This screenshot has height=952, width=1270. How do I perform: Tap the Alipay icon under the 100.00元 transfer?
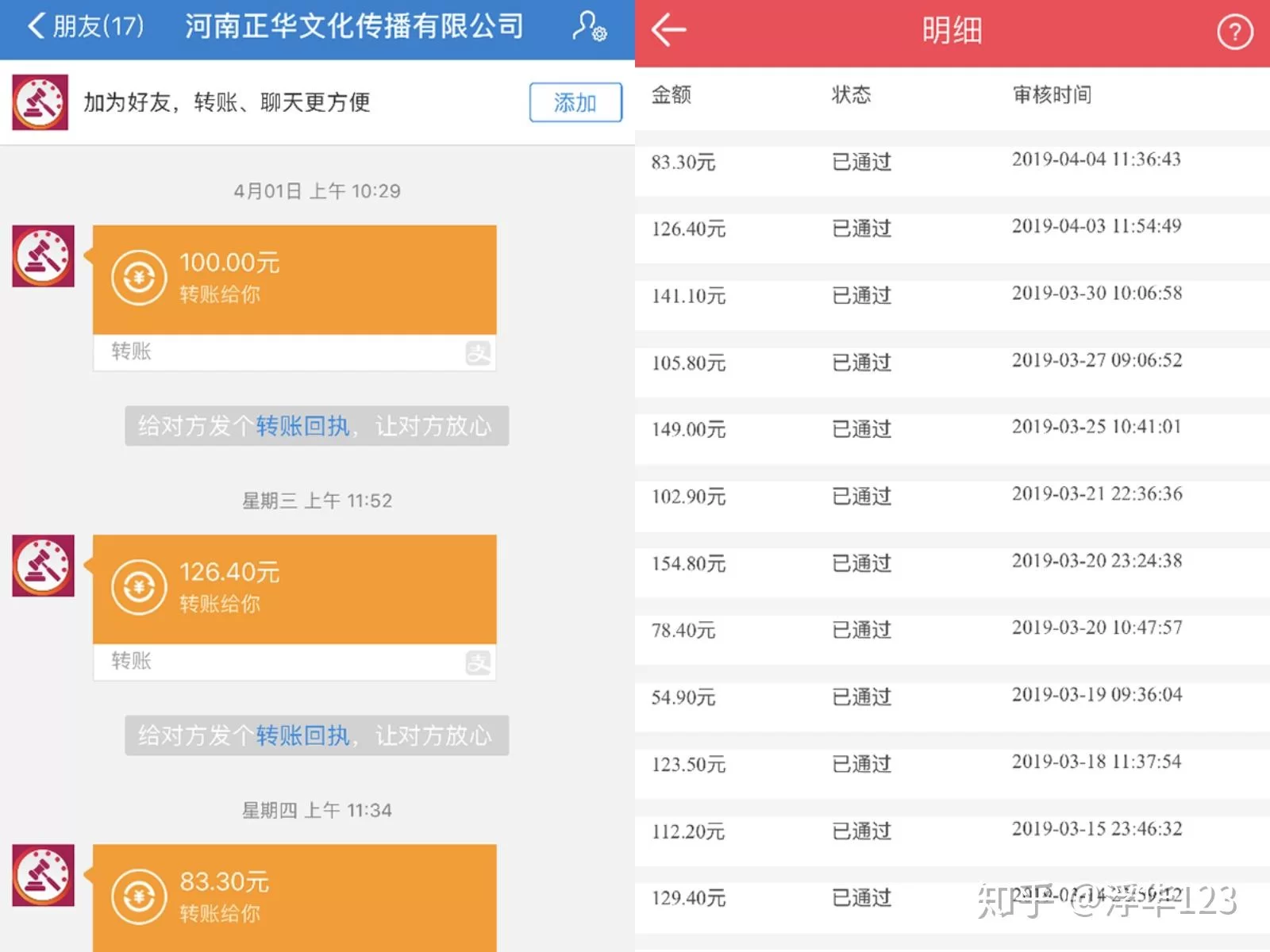(478, 353)
